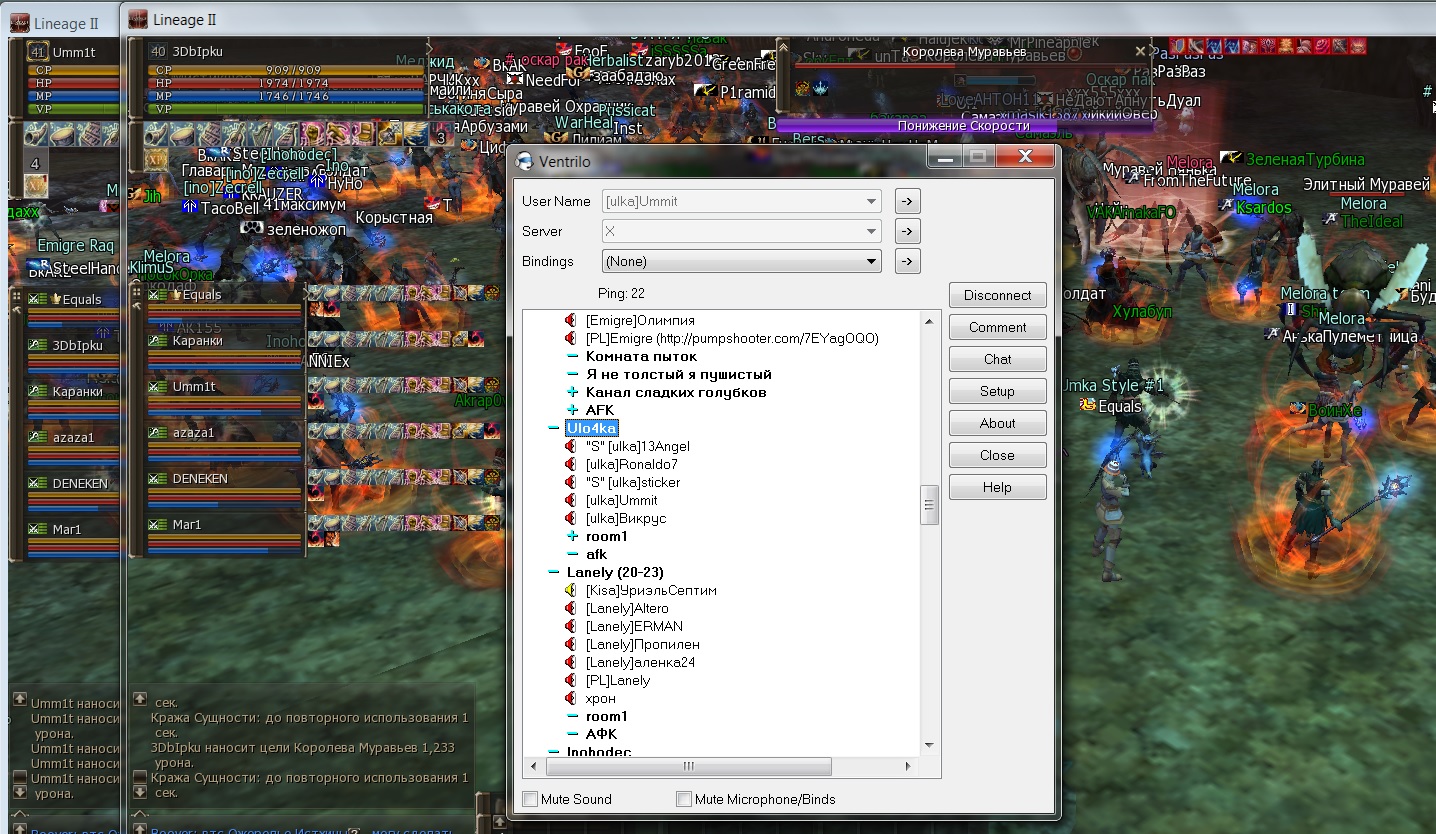
Task: Click the speaker icon beside "S" [ulka]sticker
Action: tap(571, 482)
